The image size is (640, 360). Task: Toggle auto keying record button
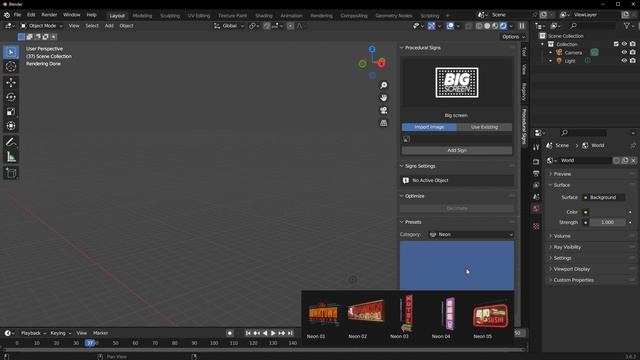pos(230,333)
